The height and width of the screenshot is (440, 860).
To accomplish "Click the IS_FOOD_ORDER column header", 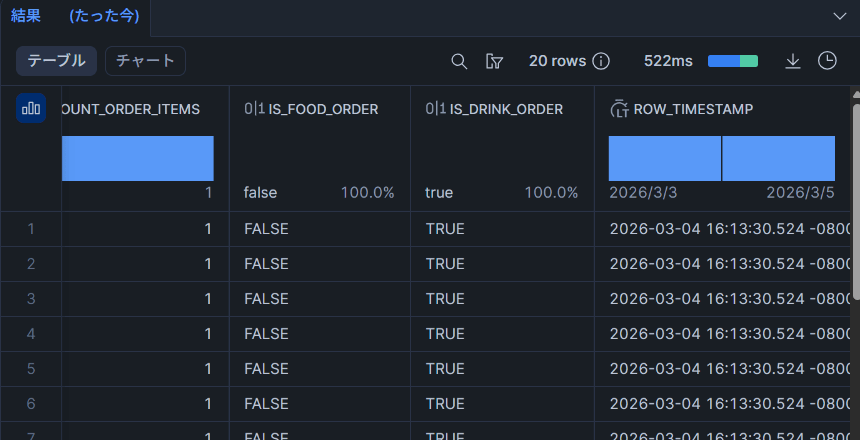I will coord(323,109).
